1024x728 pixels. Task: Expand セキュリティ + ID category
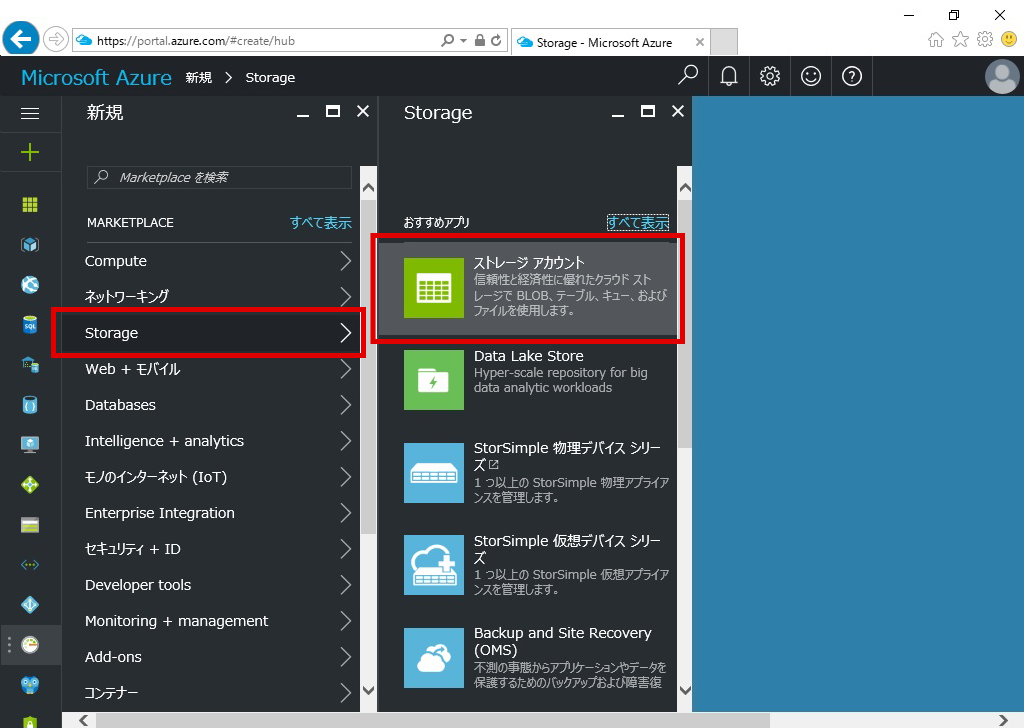tap(218, 549)
